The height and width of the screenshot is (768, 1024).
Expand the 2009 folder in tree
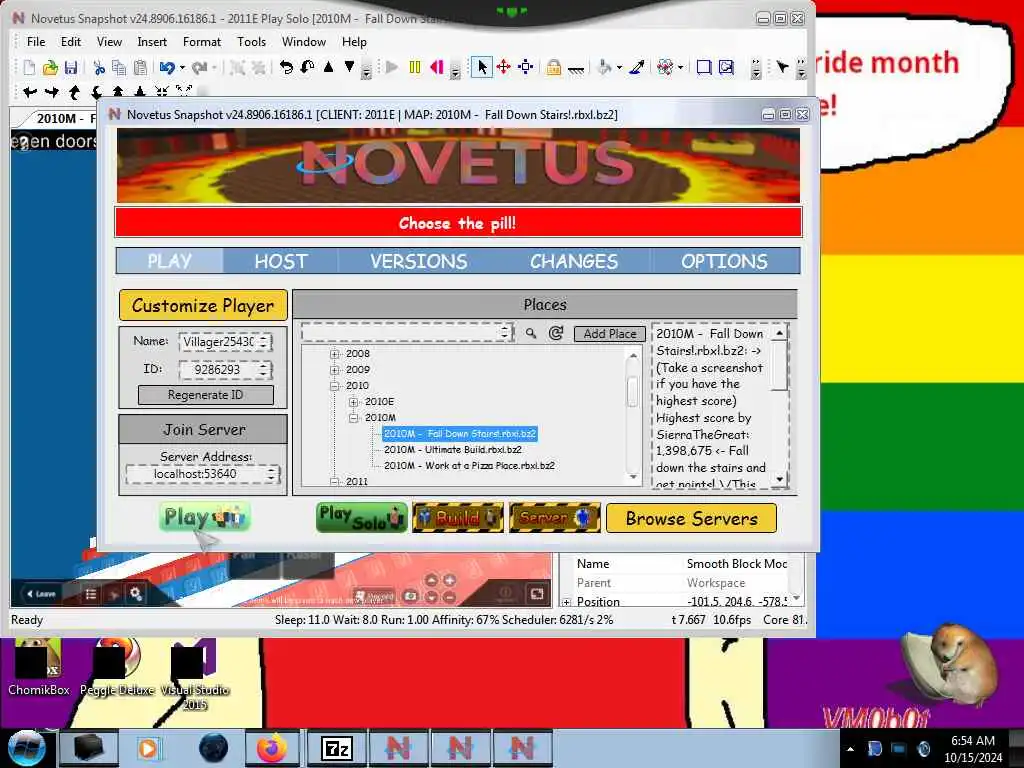tap(335, 370)
